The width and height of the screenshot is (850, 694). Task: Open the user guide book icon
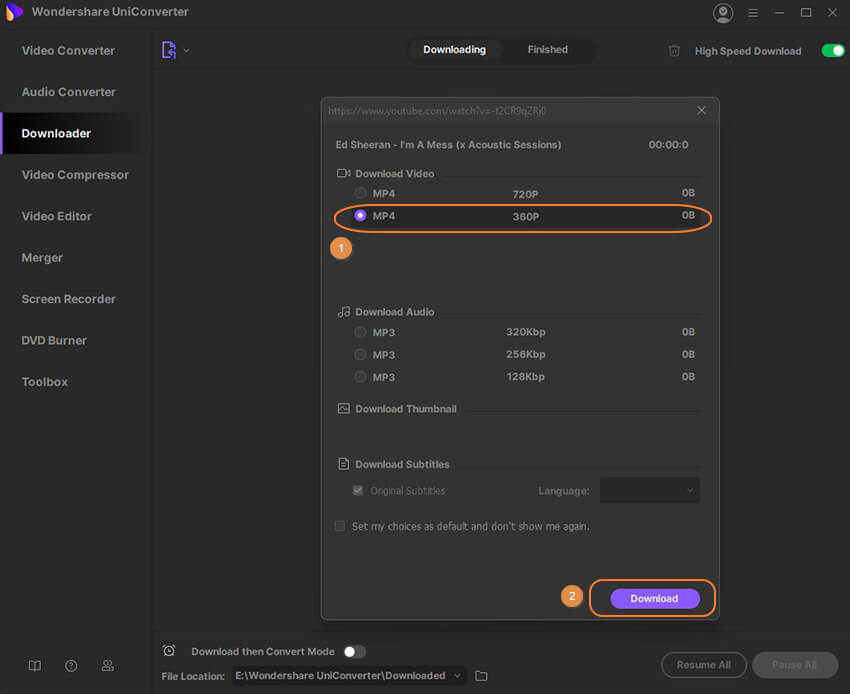pyautogui.click(x=35, y=665)
